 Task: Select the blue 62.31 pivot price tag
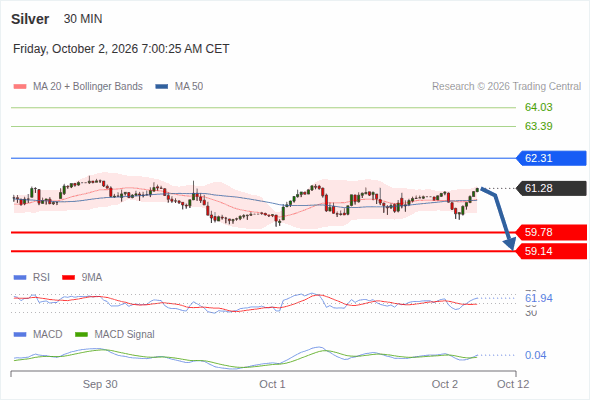point(551,158)
